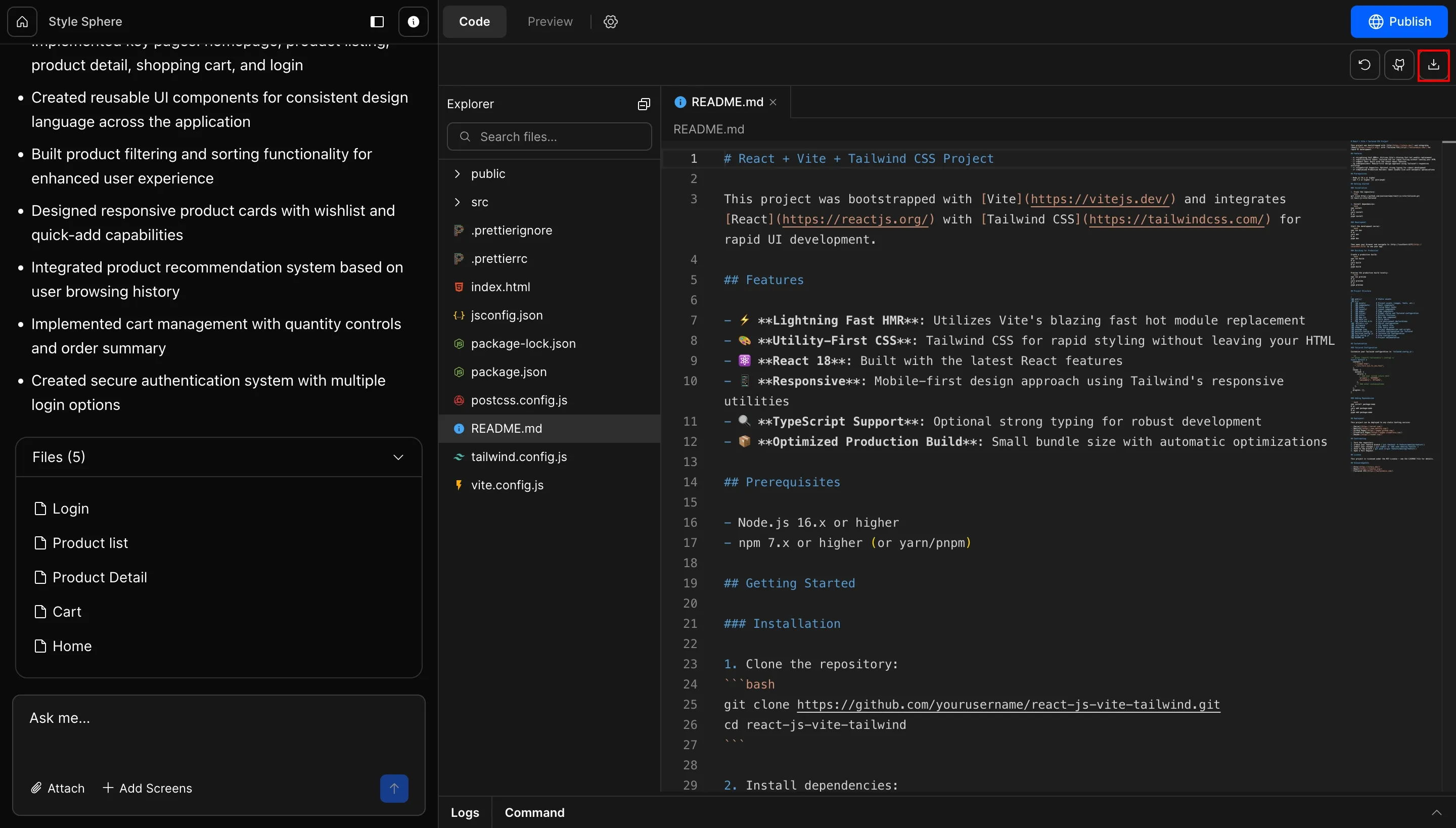Screen dimensions: 1456x828
Task: Download the project code
Action: [1433, 65]
